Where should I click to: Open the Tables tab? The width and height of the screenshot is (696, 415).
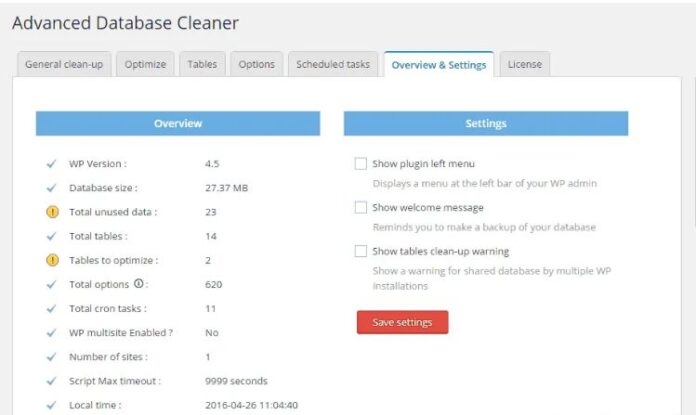coord(202,64)
